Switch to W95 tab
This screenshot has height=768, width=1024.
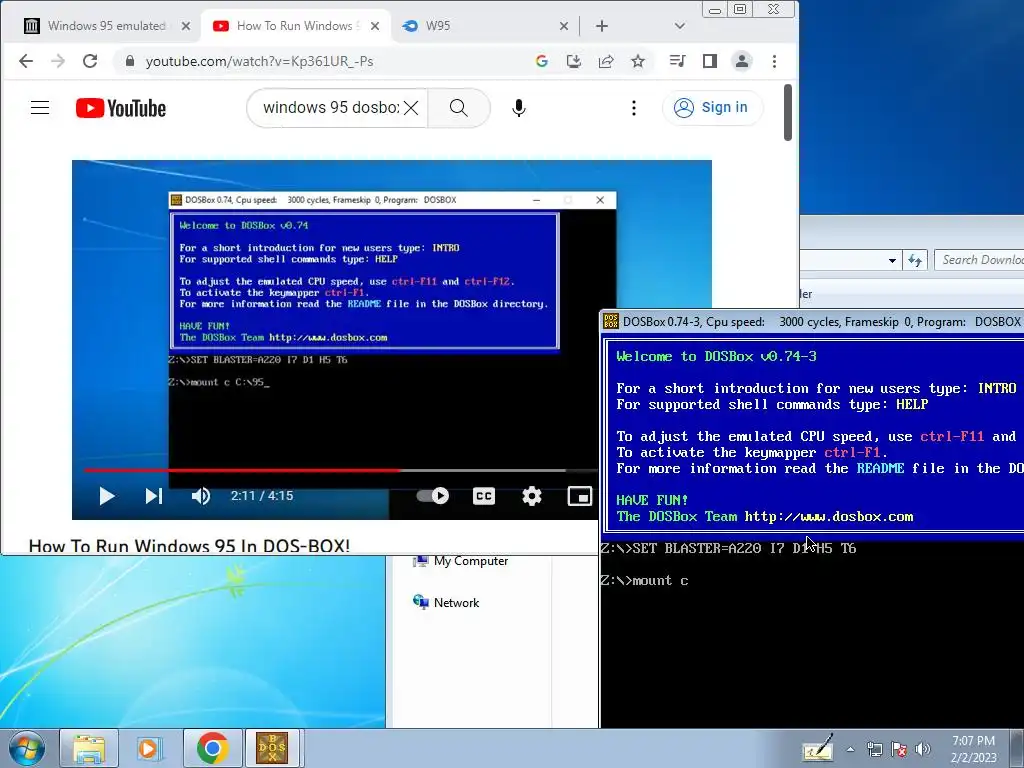tap(438, 26)
